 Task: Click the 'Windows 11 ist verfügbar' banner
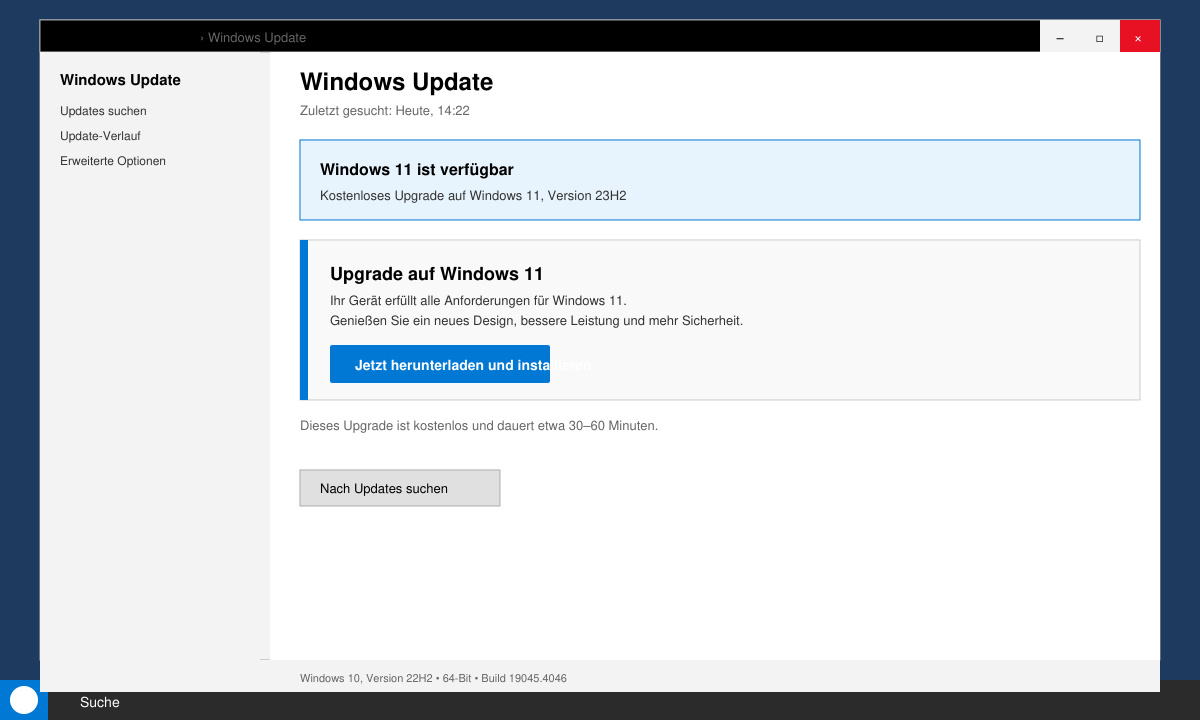coord(720,180)
